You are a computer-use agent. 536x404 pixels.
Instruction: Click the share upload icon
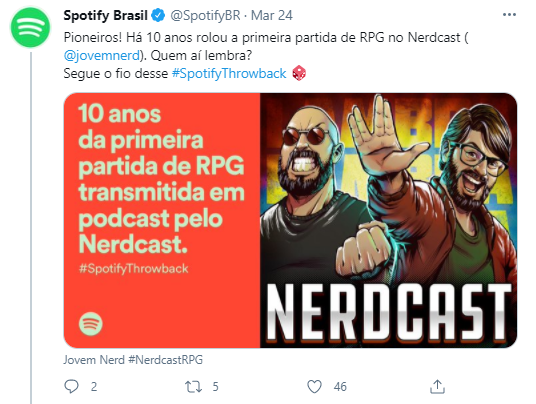(437, 386)
